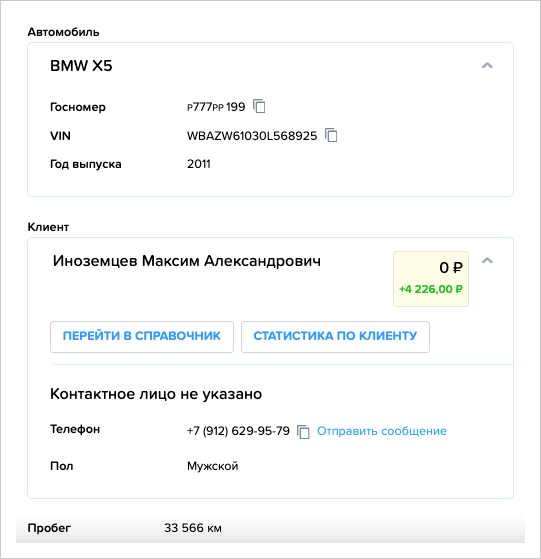
Task: Select the client name Иноземцев Максим Александрович
Action: (187, 261)
